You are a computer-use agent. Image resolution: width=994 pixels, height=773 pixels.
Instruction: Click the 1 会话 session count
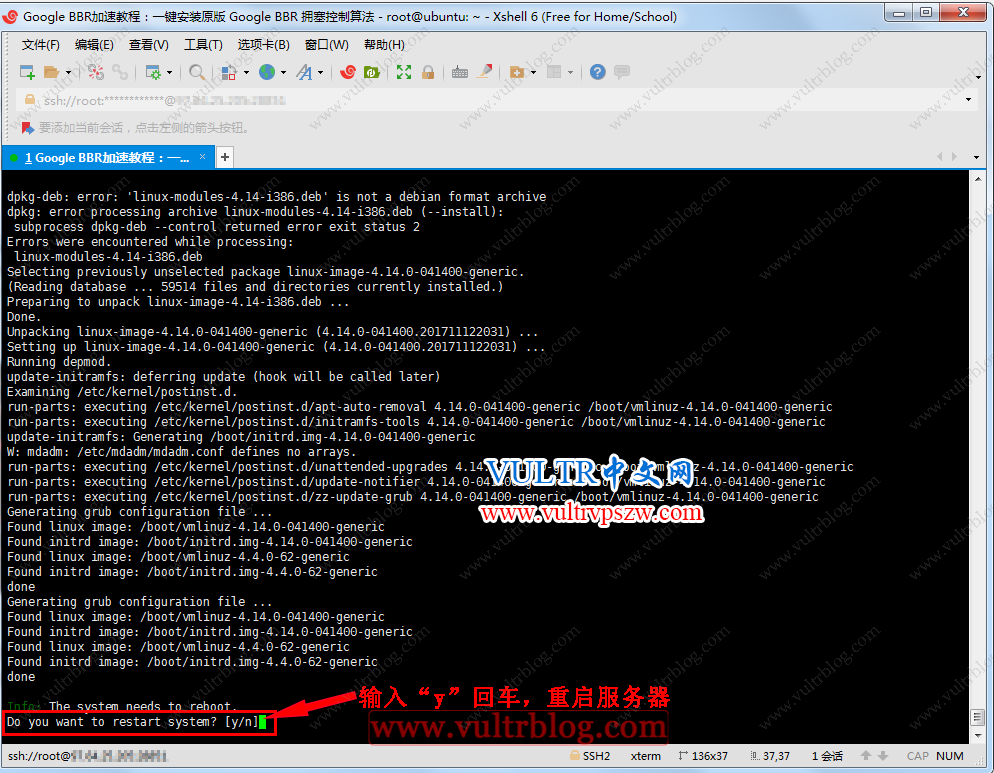point(827,756)
